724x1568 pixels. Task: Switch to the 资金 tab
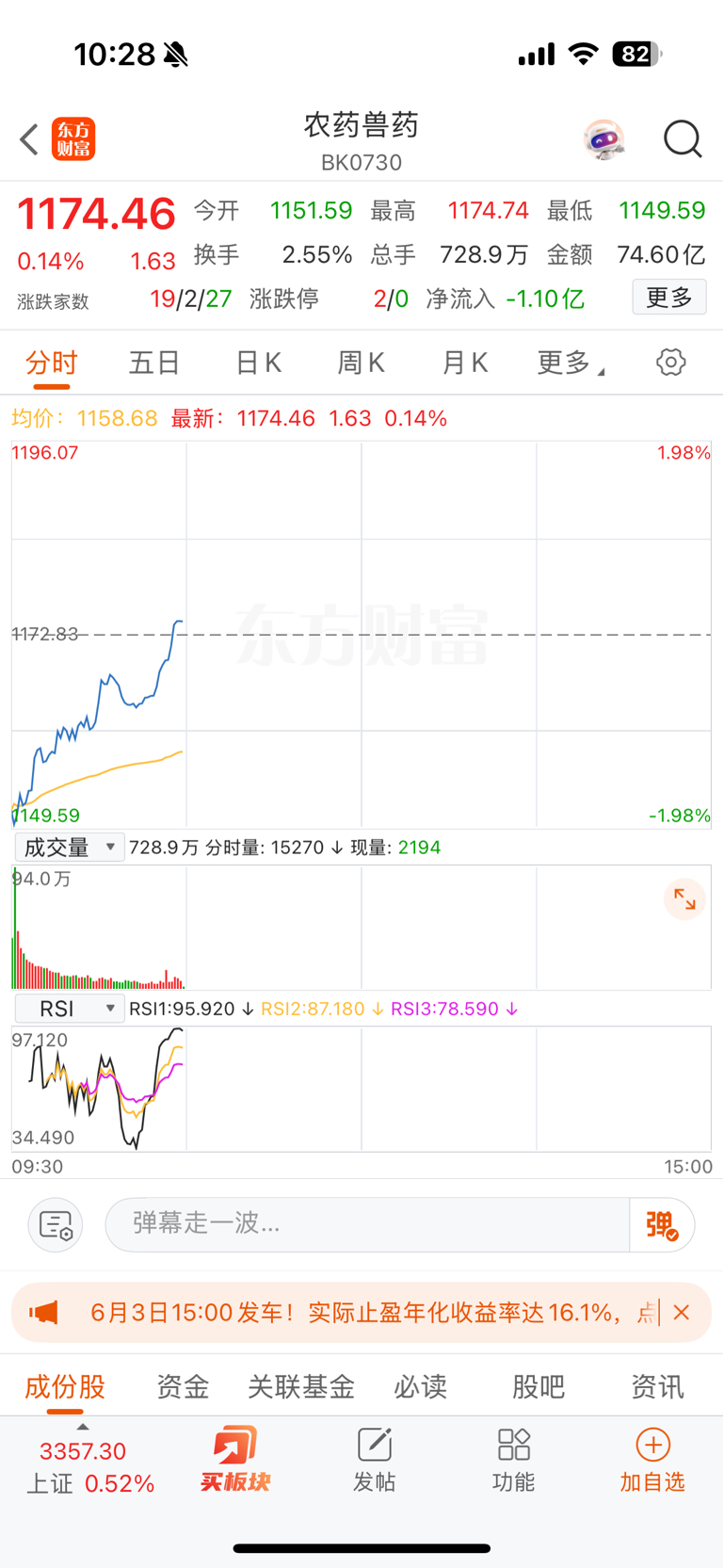183,1386
